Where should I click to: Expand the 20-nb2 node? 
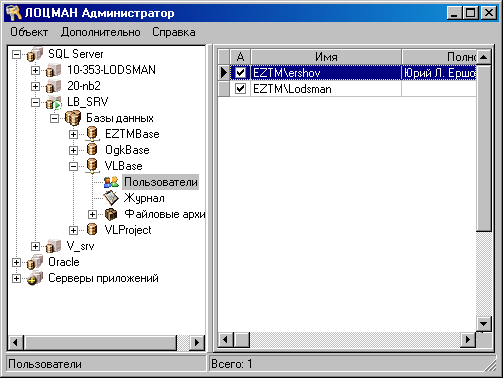(35, 86)
